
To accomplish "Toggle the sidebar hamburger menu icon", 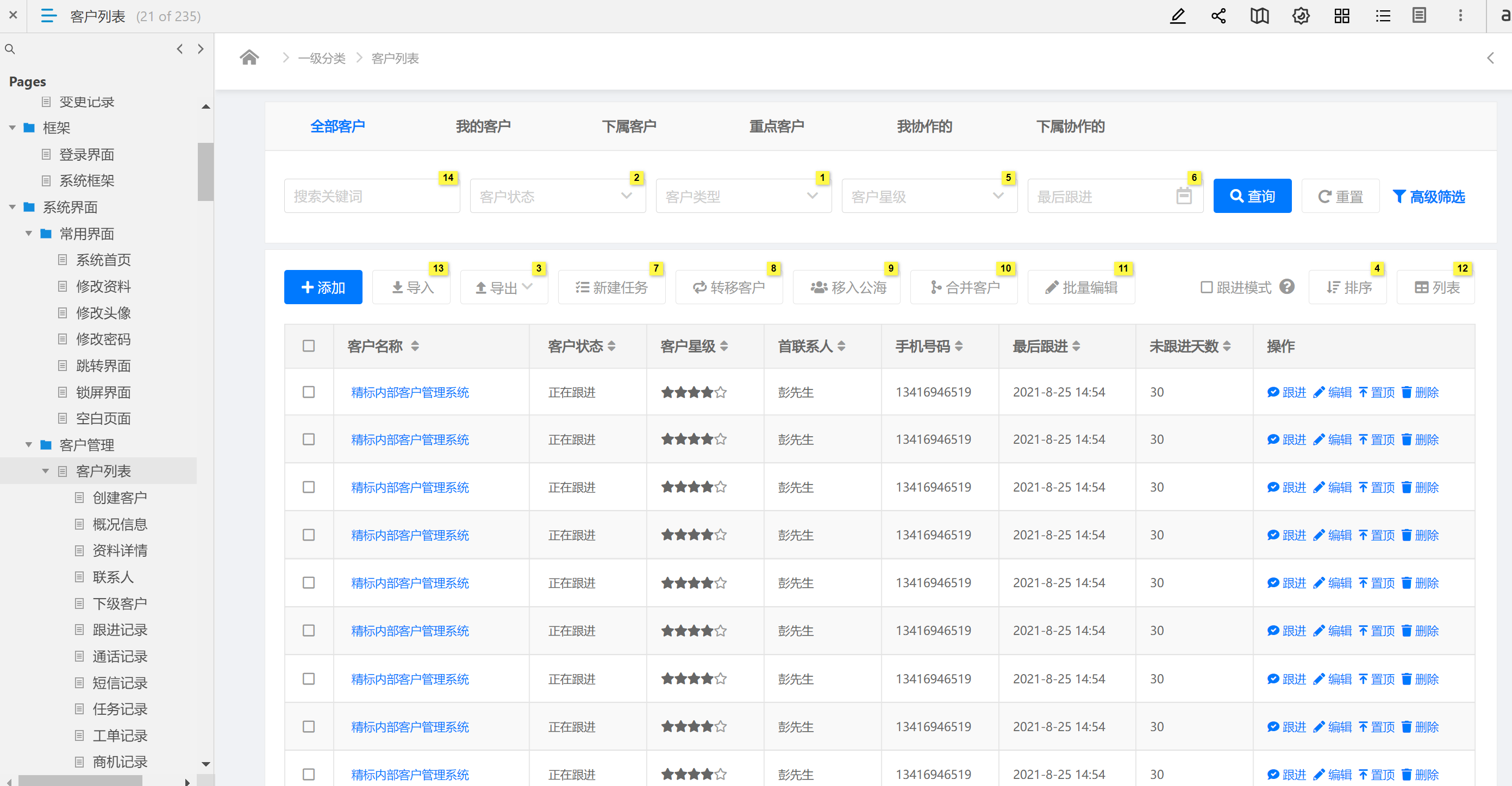I will 49,16.
